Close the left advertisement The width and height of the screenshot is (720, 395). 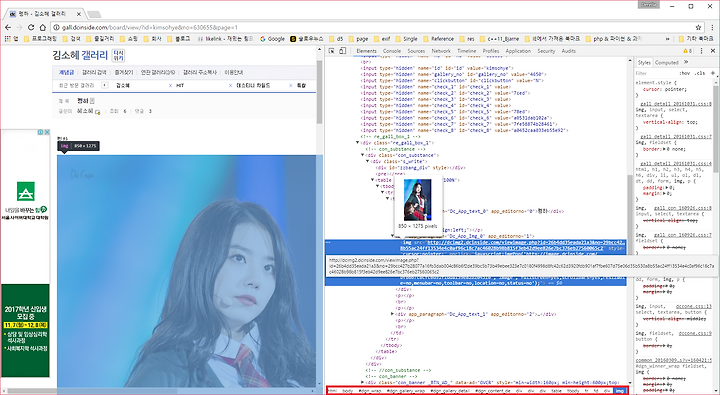pyautogui.click(x=46, y=132)
